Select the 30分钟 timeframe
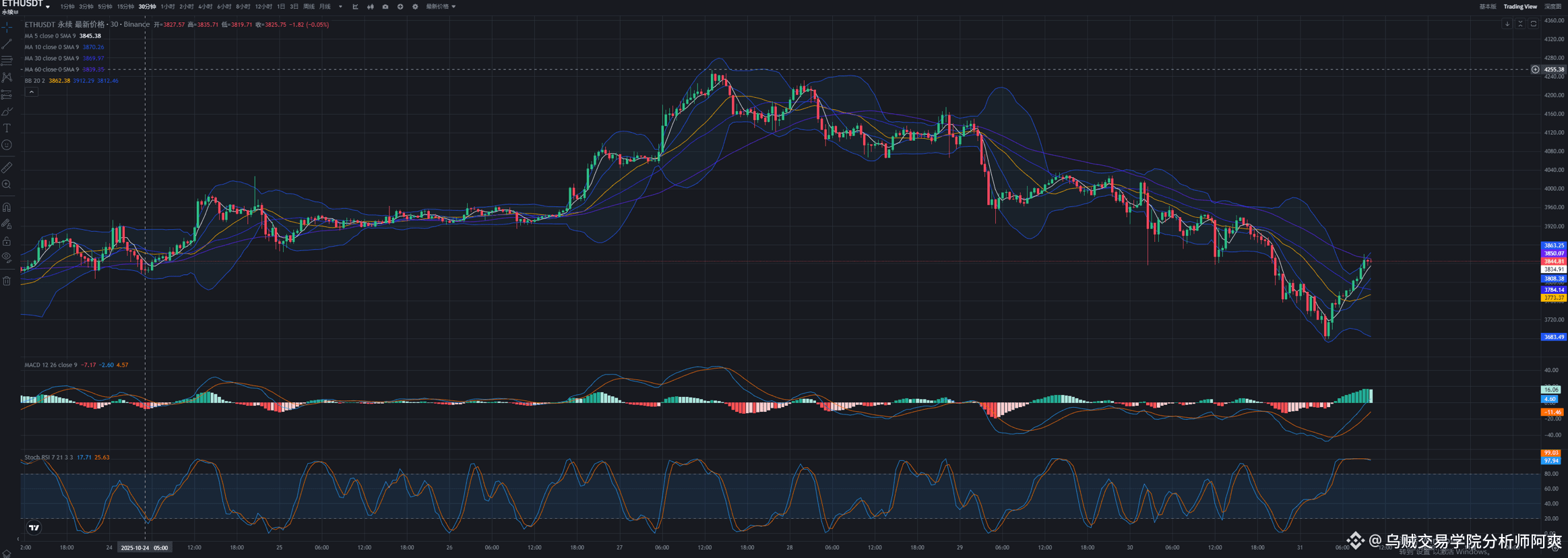This screenshot has height=558, width=1568. (147, 7)
